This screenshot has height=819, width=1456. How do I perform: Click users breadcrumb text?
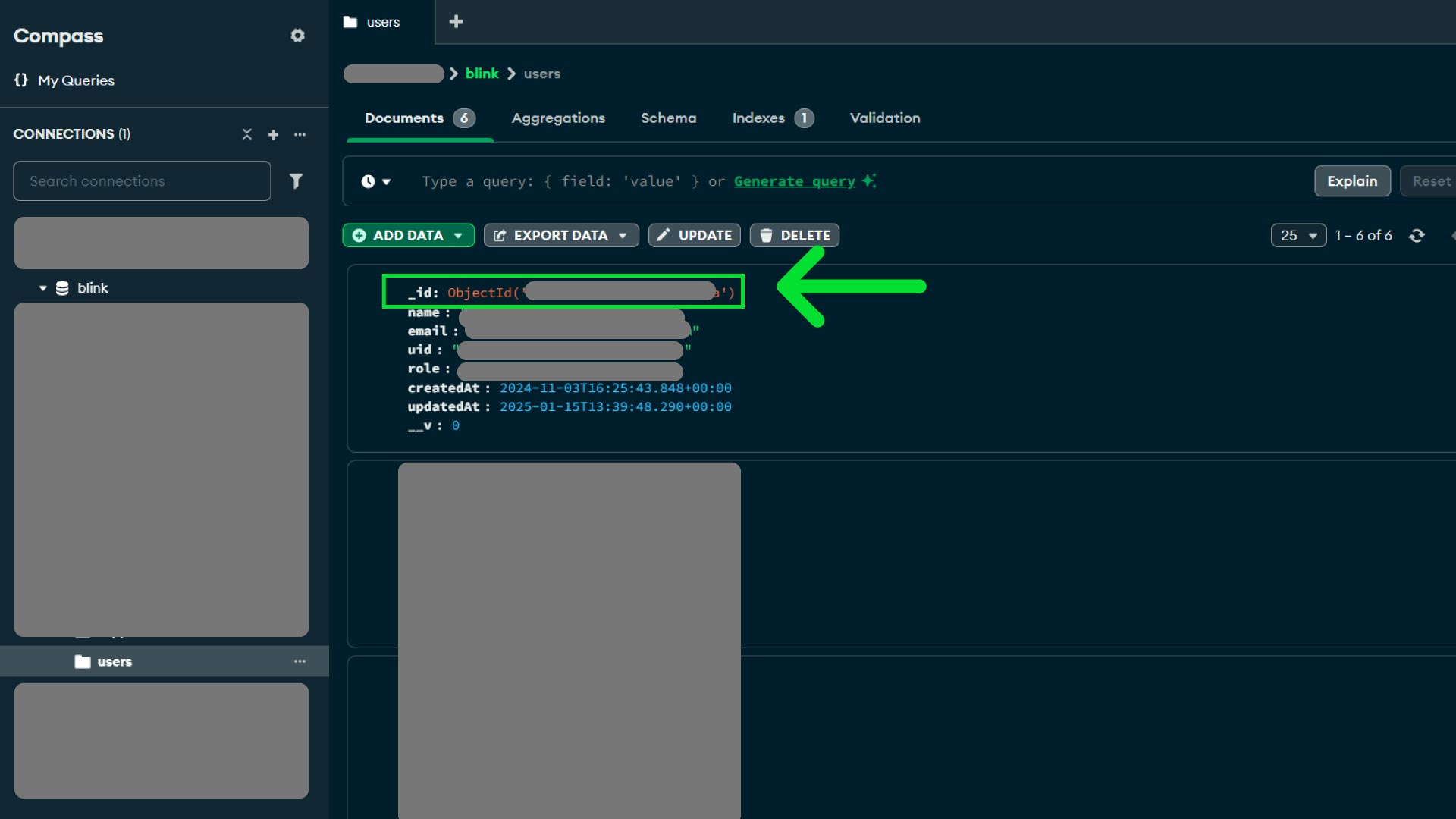click(x=542, y=74)
